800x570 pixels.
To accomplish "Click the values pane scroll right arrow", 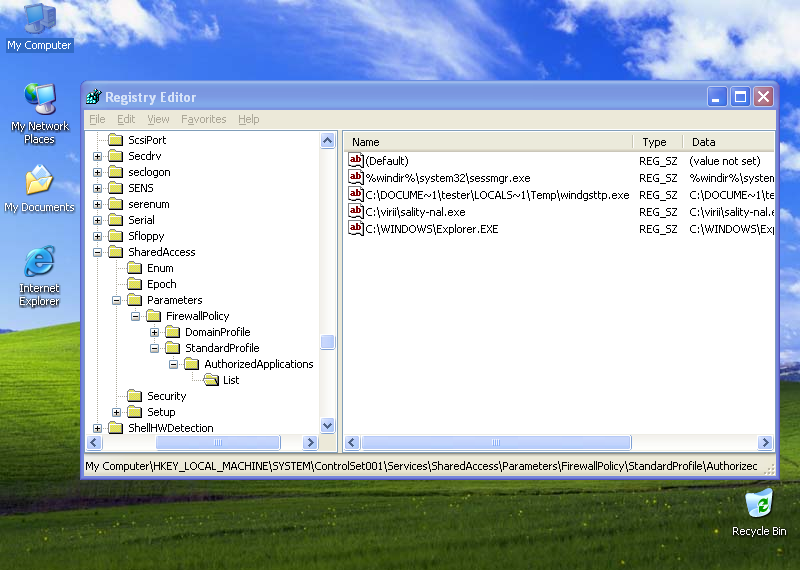I will (765, 442).
